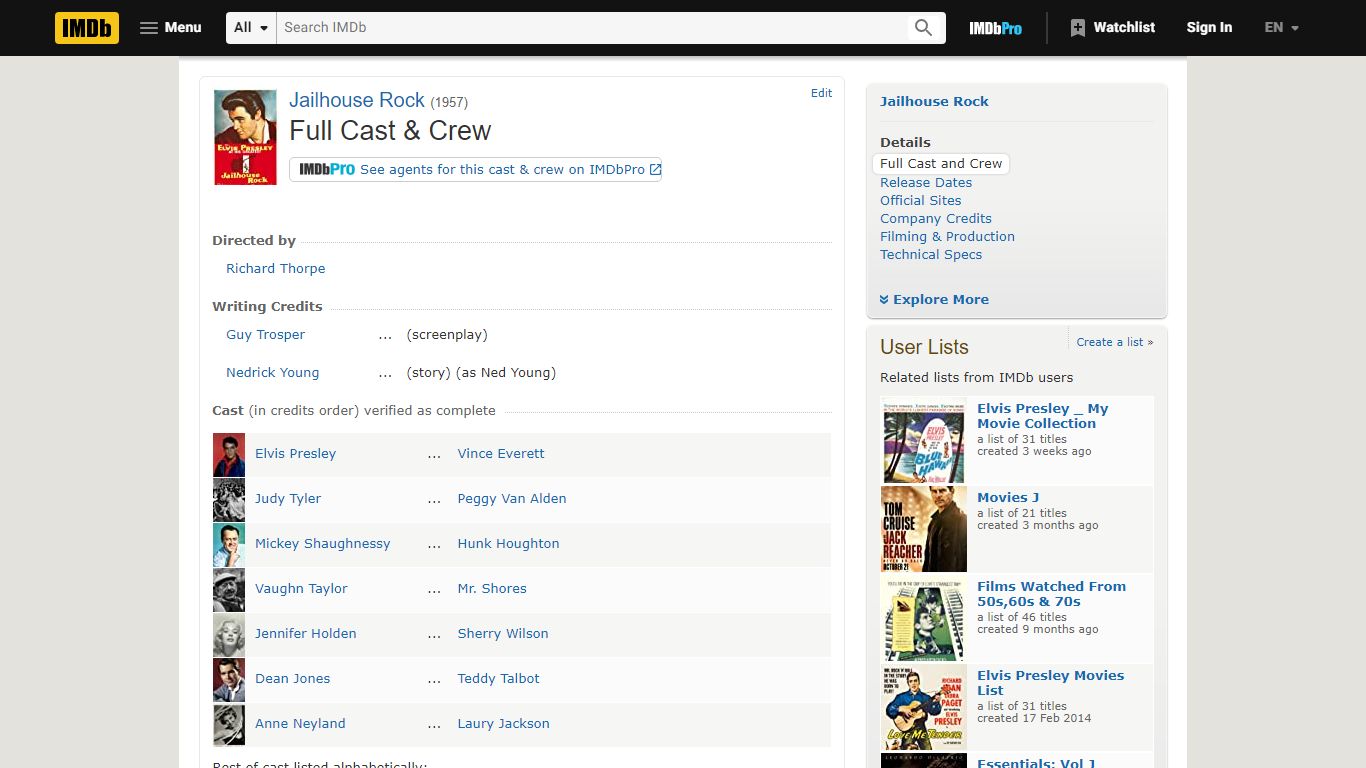Open director Richard Thorpe
Screen dimensions: 1366x768
pyautogui.click(x=275, y=269)
